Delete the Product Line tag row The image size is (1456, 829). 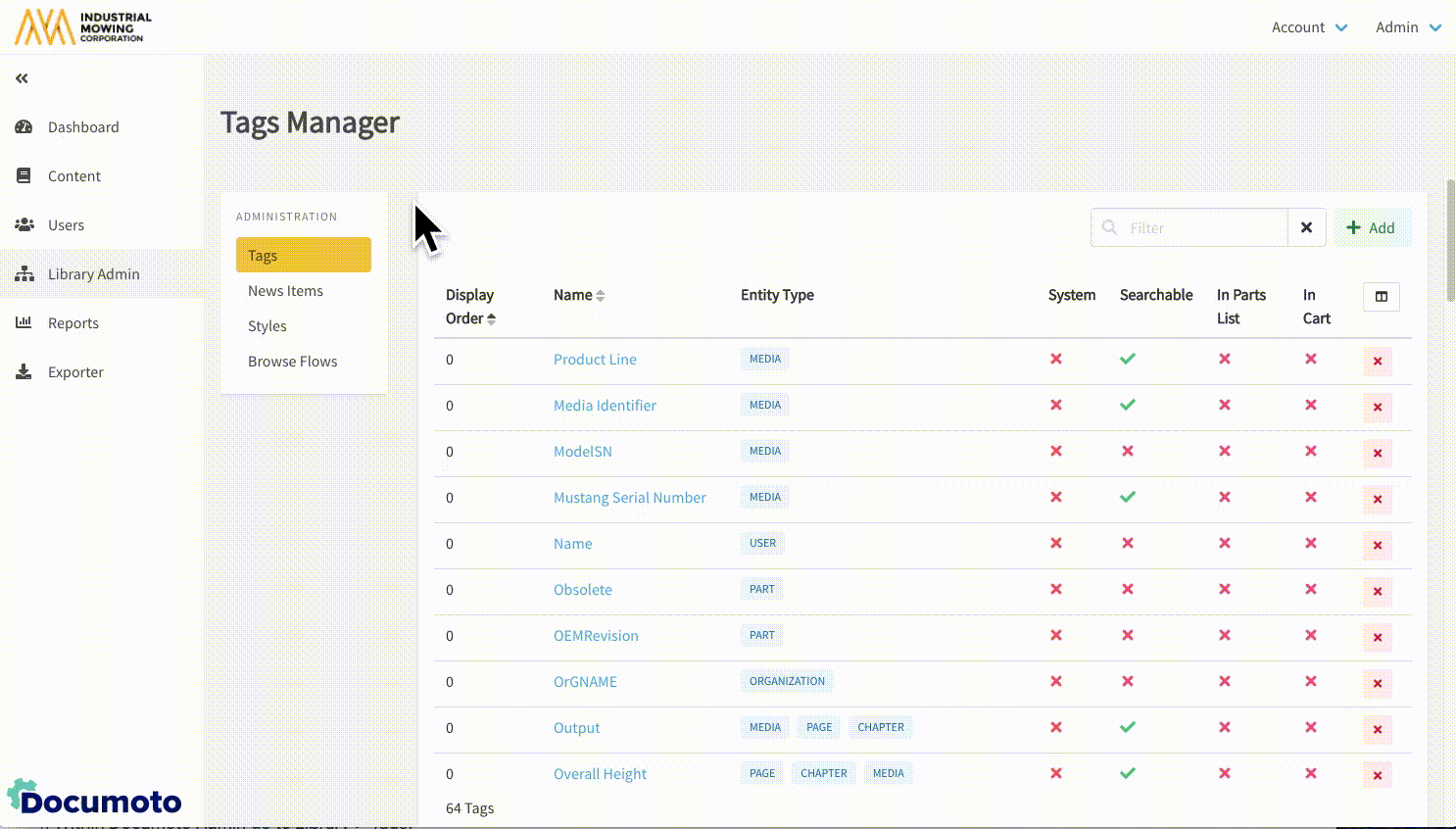[1377, 362]
